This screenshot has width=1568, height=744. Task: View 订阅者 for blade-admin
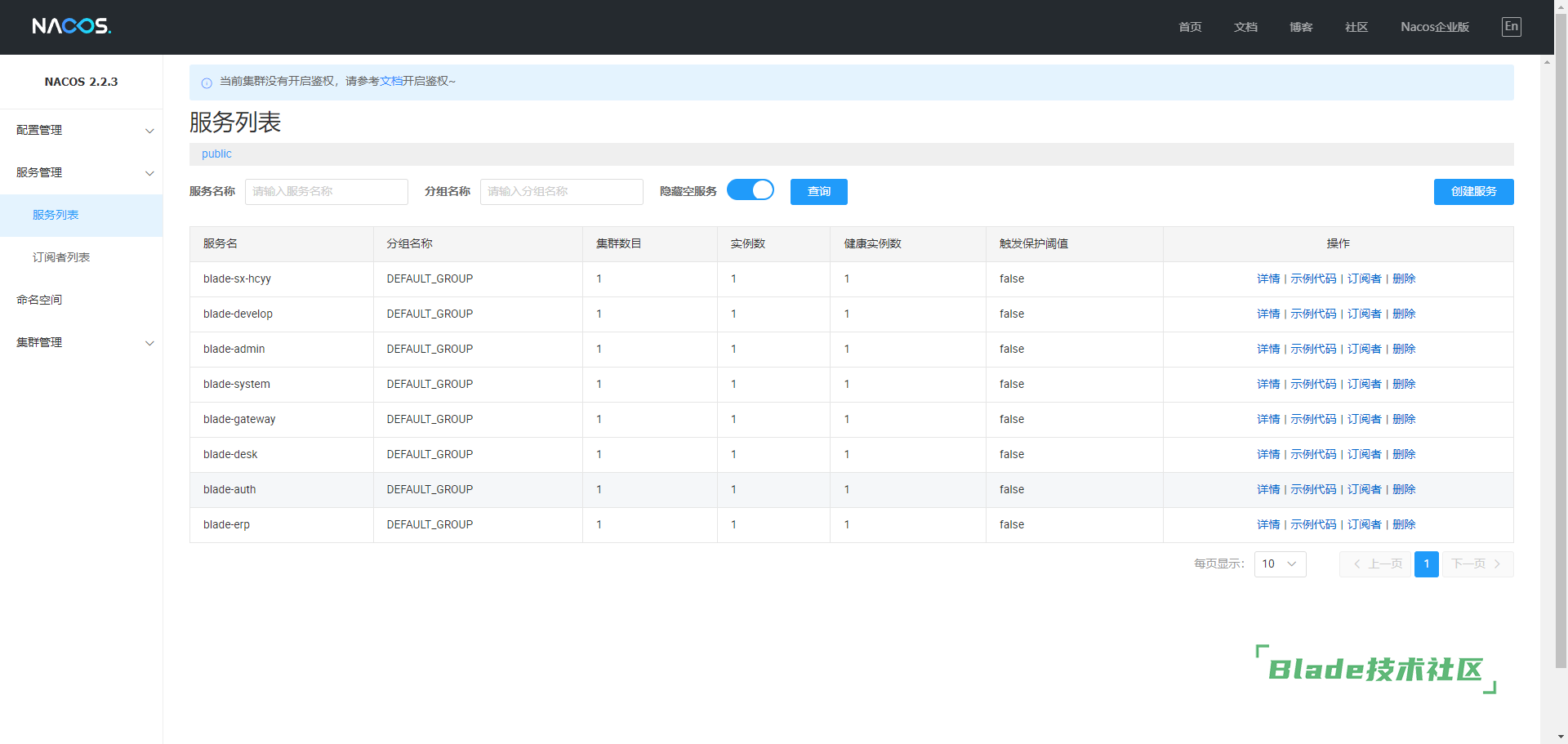pyautogui.click(x=1364, y=350)
